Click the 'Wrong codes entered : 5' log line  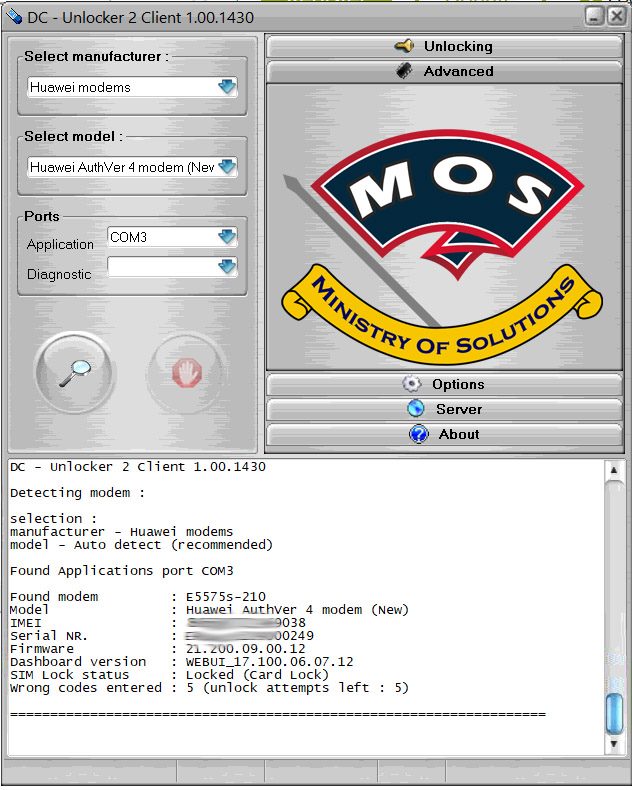tap(209, 688)
